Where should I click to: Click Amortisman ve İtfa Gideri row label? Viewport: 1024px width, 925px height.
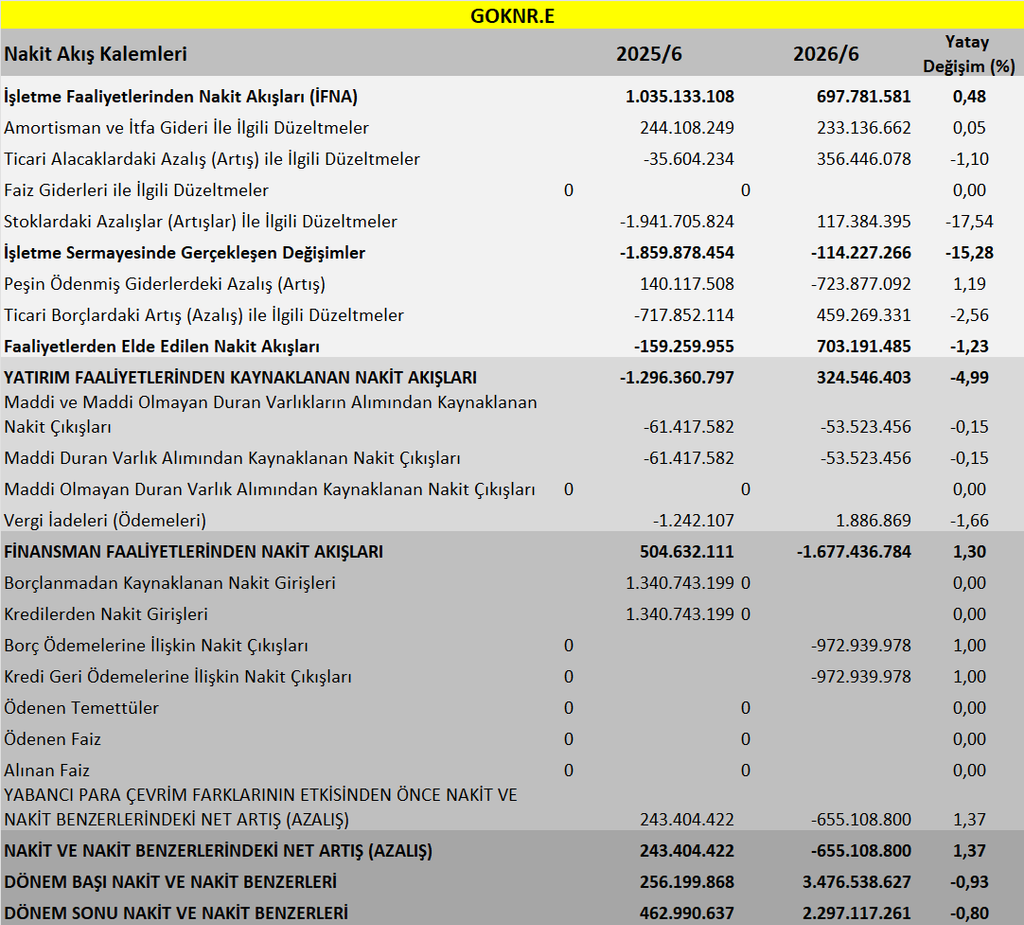pos(186,128)
